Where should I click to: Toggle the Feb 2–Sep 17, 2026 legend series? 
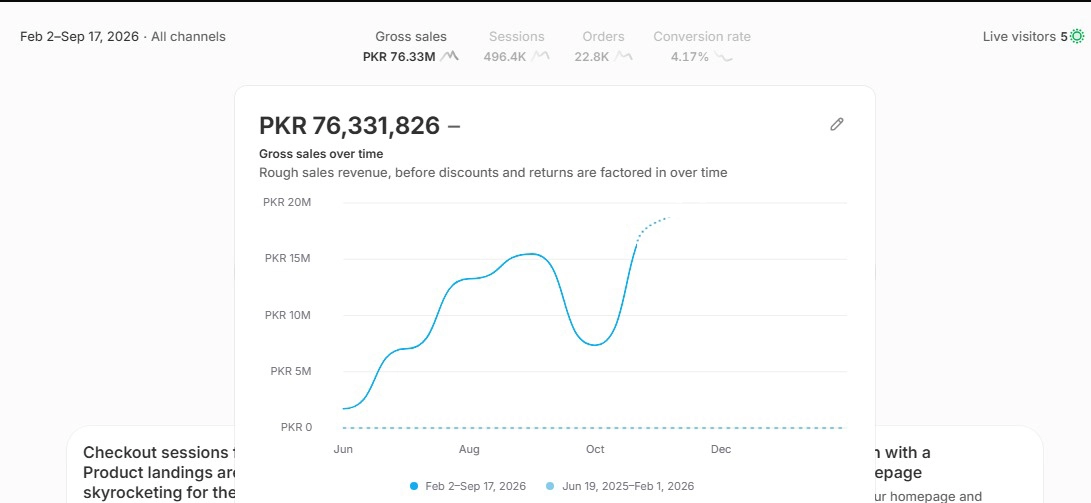click(x=468, y=486)
